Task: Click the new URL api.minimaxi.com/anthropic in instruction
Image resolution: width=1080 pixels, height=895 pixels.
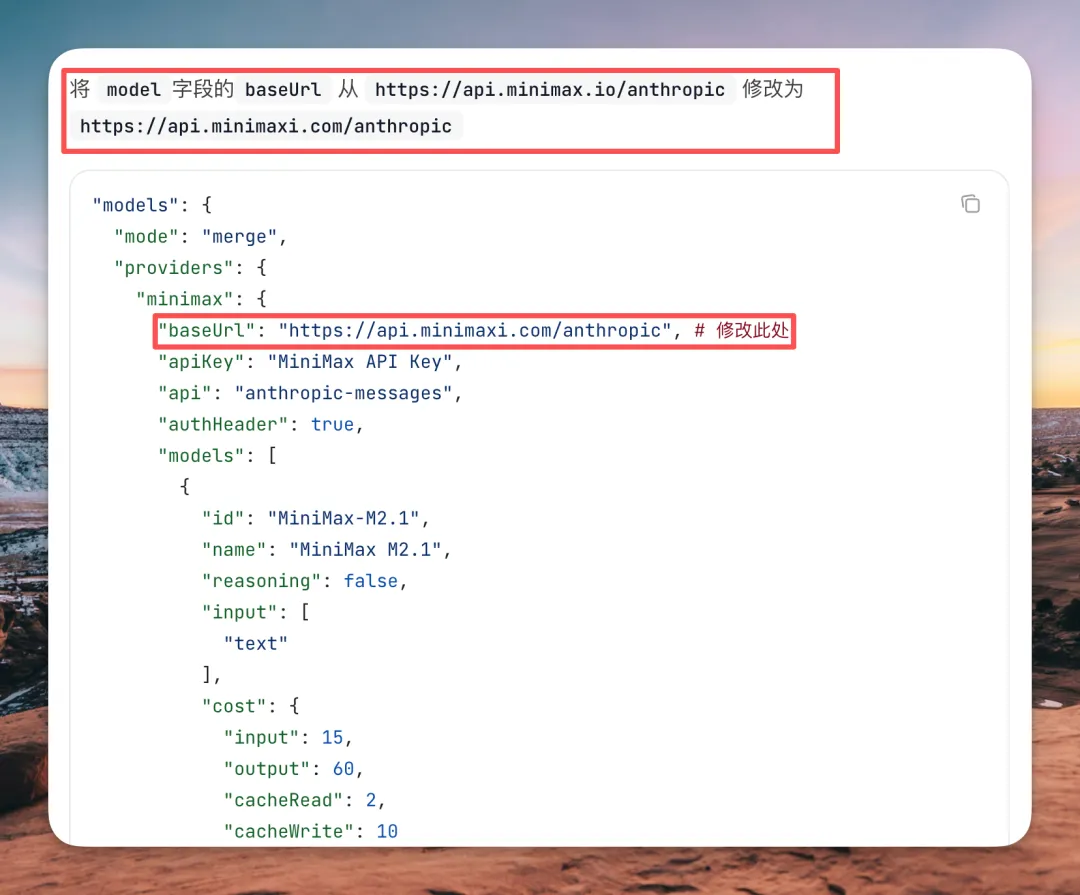Action: coord(266,127)
